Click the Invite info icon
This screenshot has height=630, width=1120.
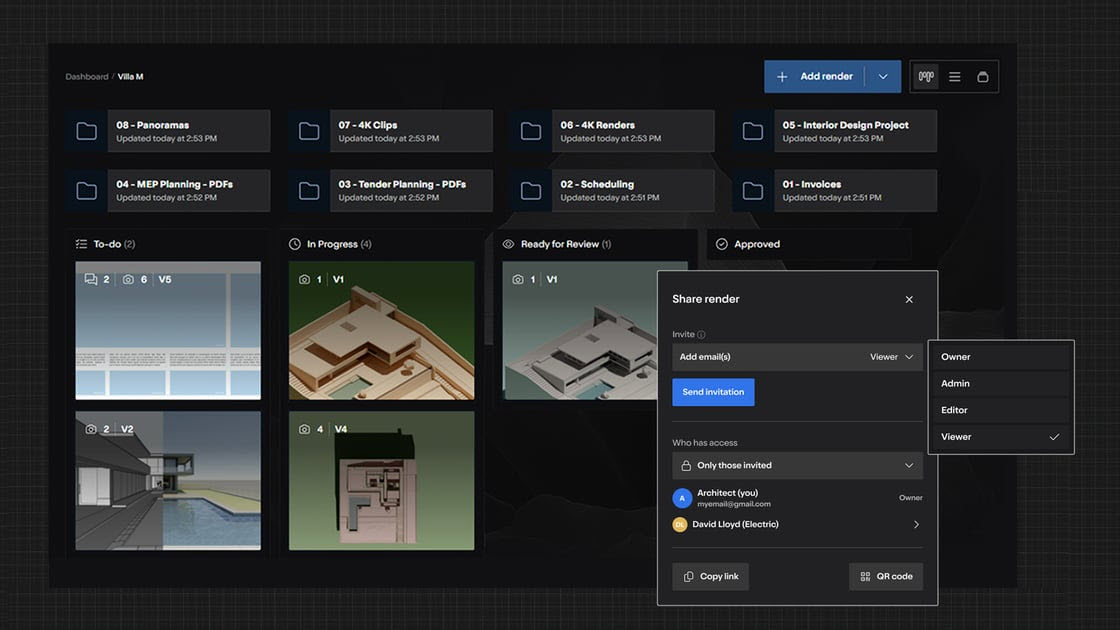[x=701, y=335]
